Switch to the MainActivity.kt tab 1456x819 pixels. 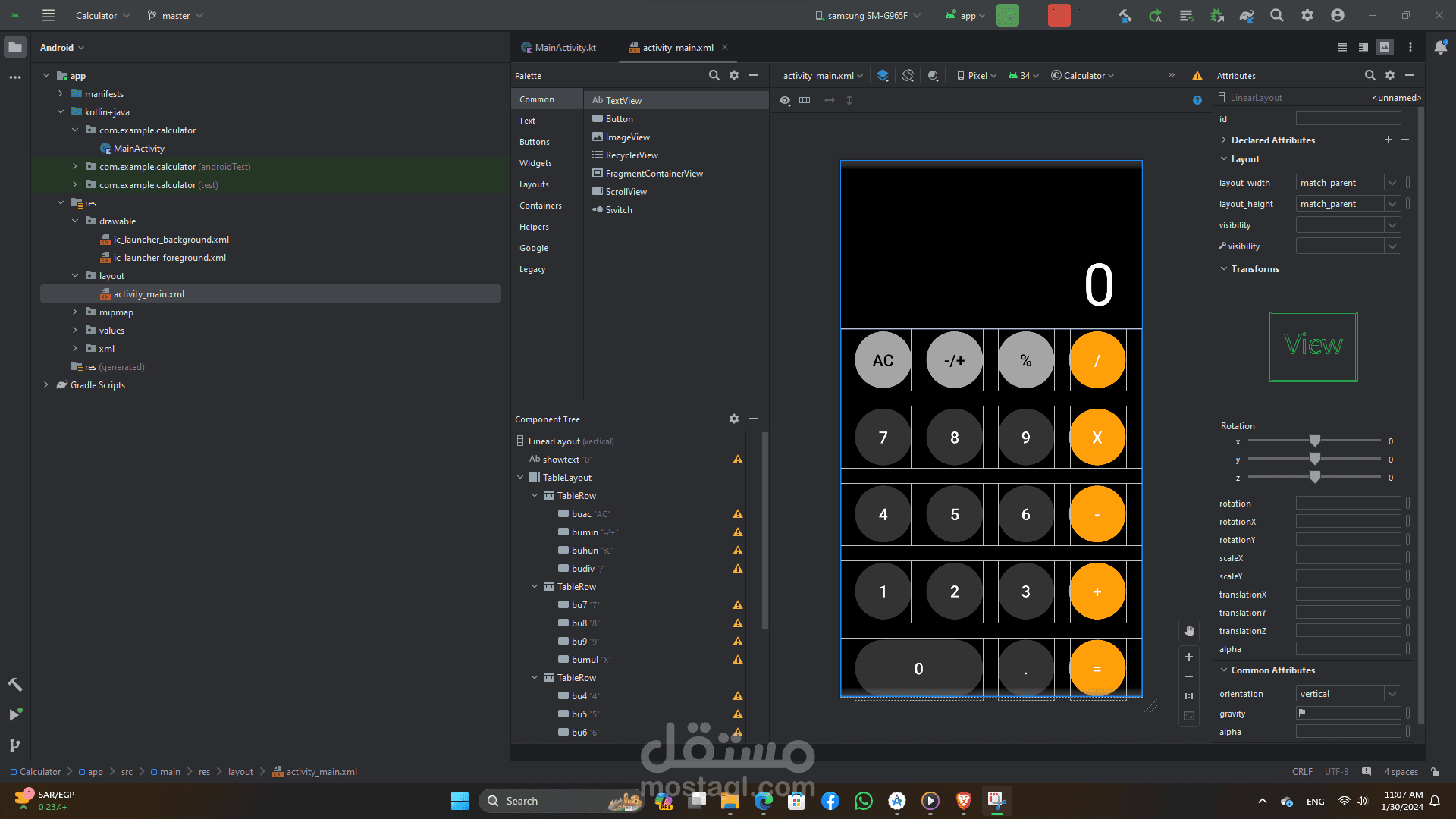click(x=559, y=47)
